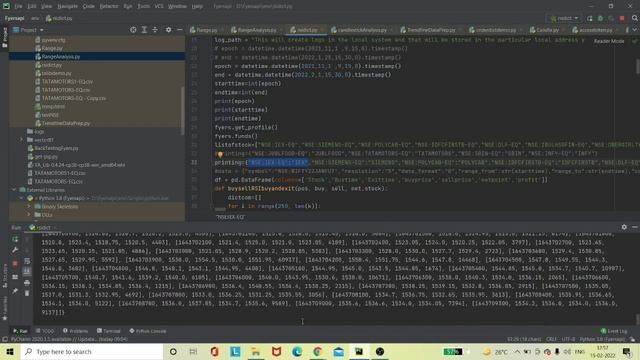Open Office app in Windows taskbar
The height and width of the screenshot is (360, 640).
pos(214,351)
